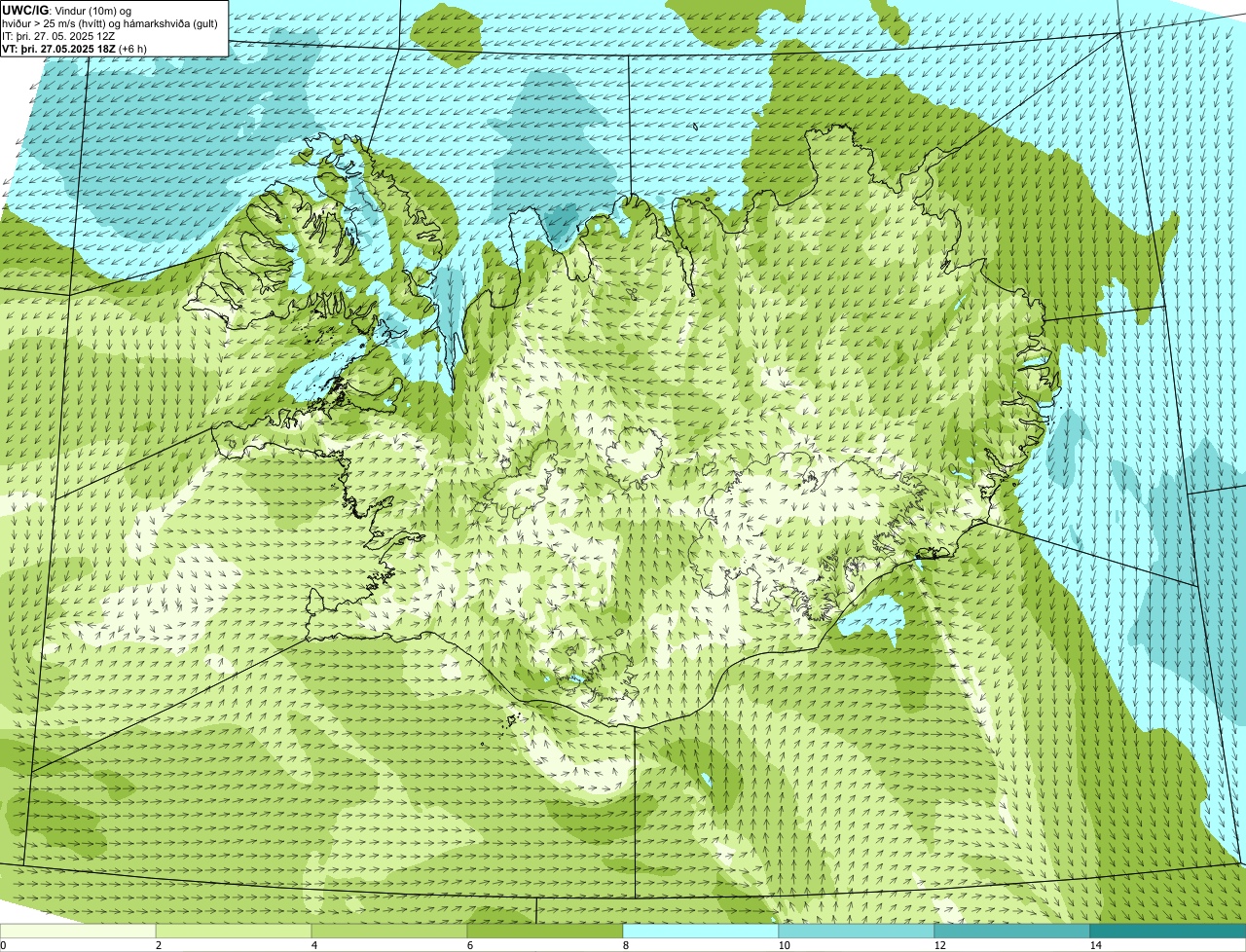
Task: Click the '14' label on the color scale
Action: pos(1095,945)
